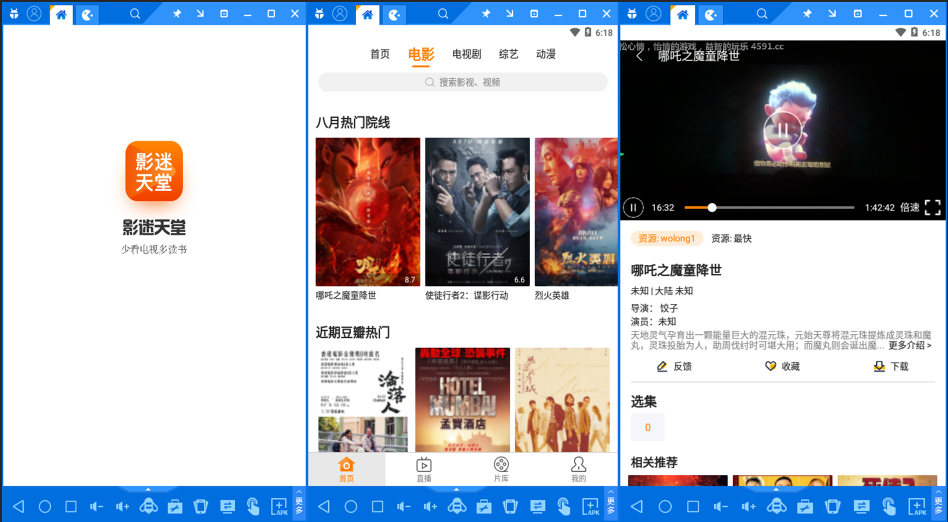Click the up-arrow handle above right window toolbar

776,489
